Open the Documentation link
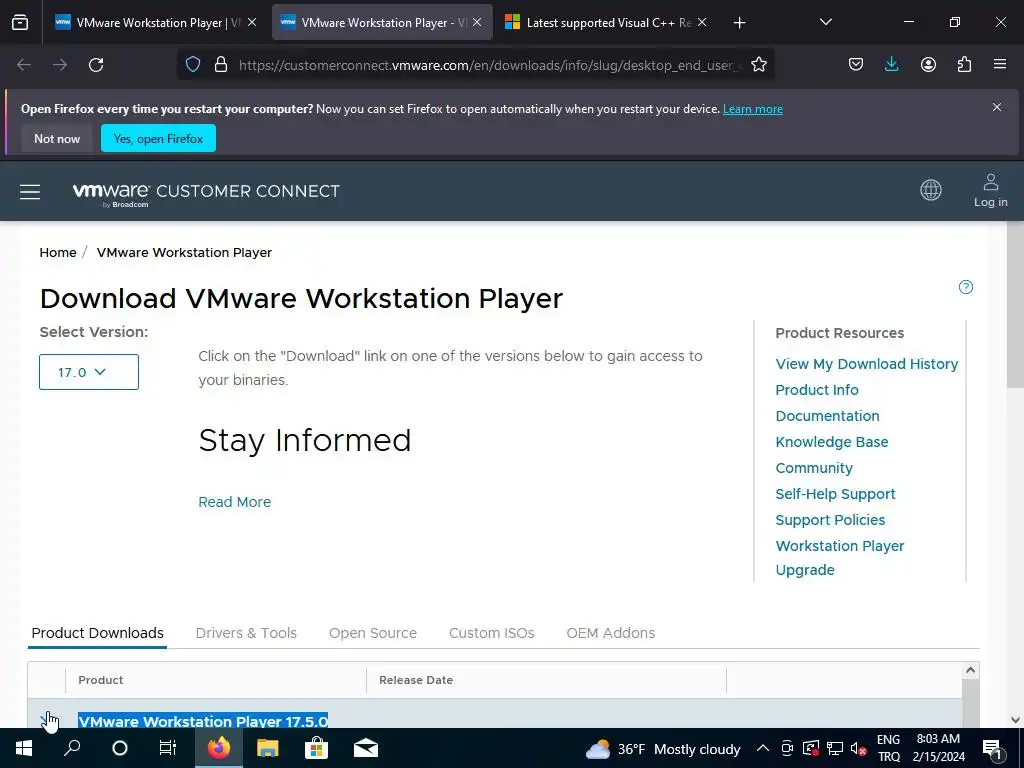This screenshot has width=1024, height=768. coord(827,416)
